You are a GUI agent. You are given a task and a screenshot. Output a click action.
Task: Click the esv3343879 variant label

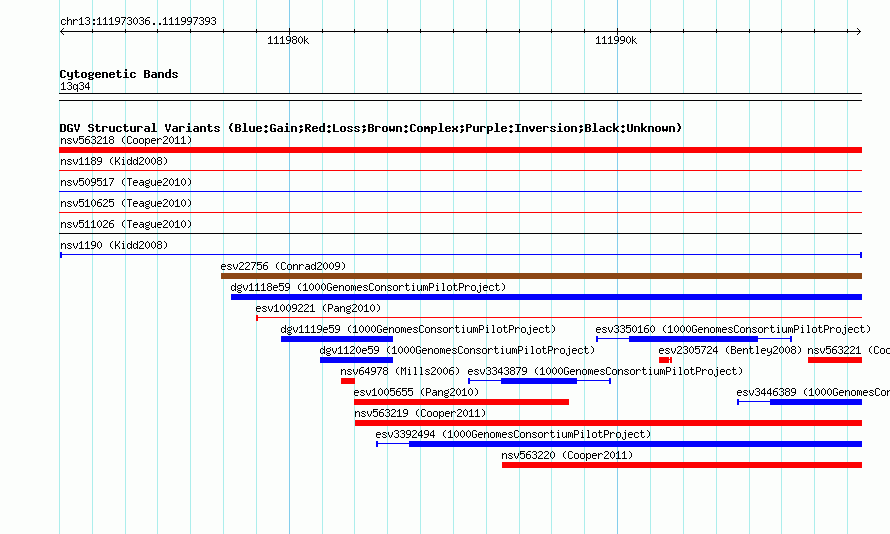click(605, 371)
